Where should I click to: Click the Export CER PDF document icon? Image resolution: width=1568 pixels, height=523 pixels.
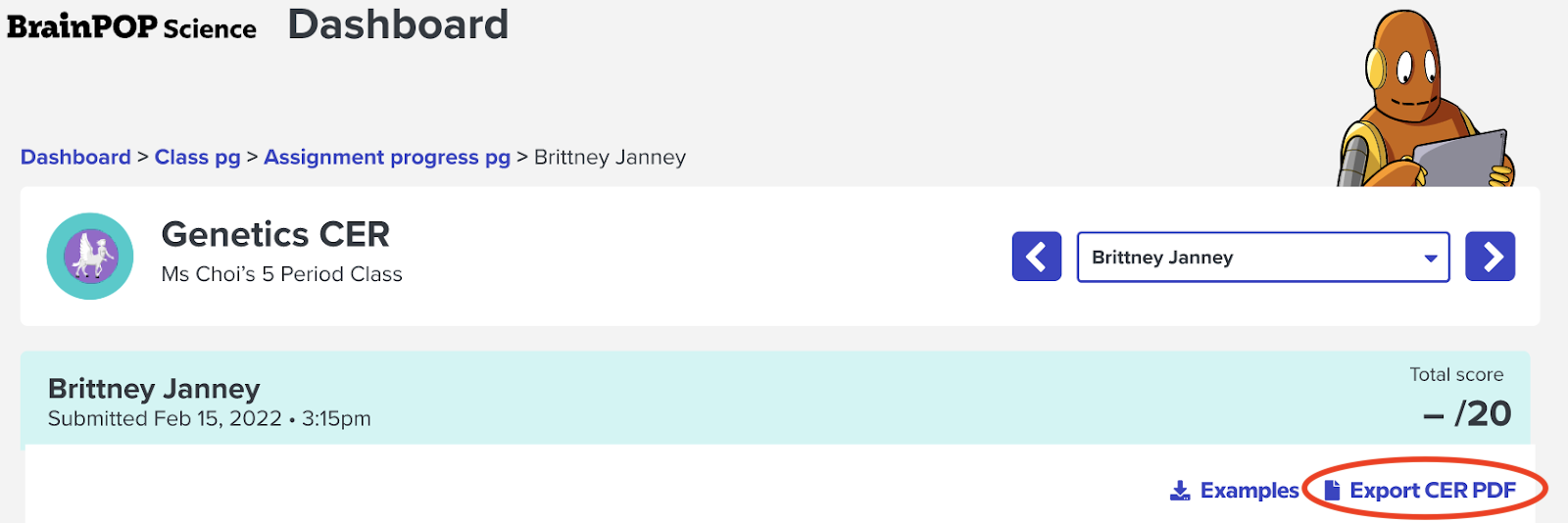(x=1331, y=490)
